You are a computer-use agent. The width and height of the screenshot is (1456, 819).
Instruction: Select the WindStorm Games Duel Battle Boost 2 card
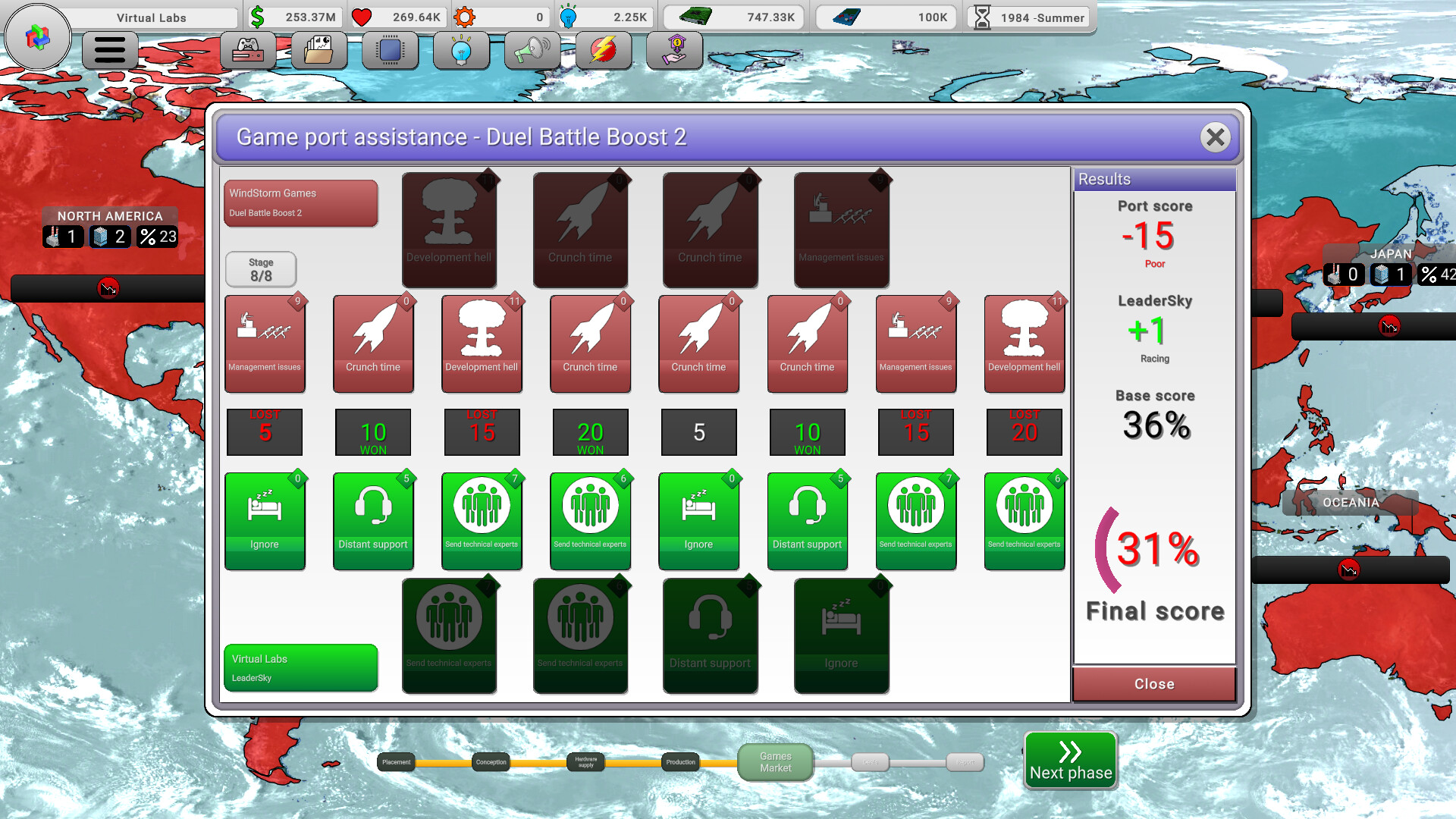tap(300, 203)
